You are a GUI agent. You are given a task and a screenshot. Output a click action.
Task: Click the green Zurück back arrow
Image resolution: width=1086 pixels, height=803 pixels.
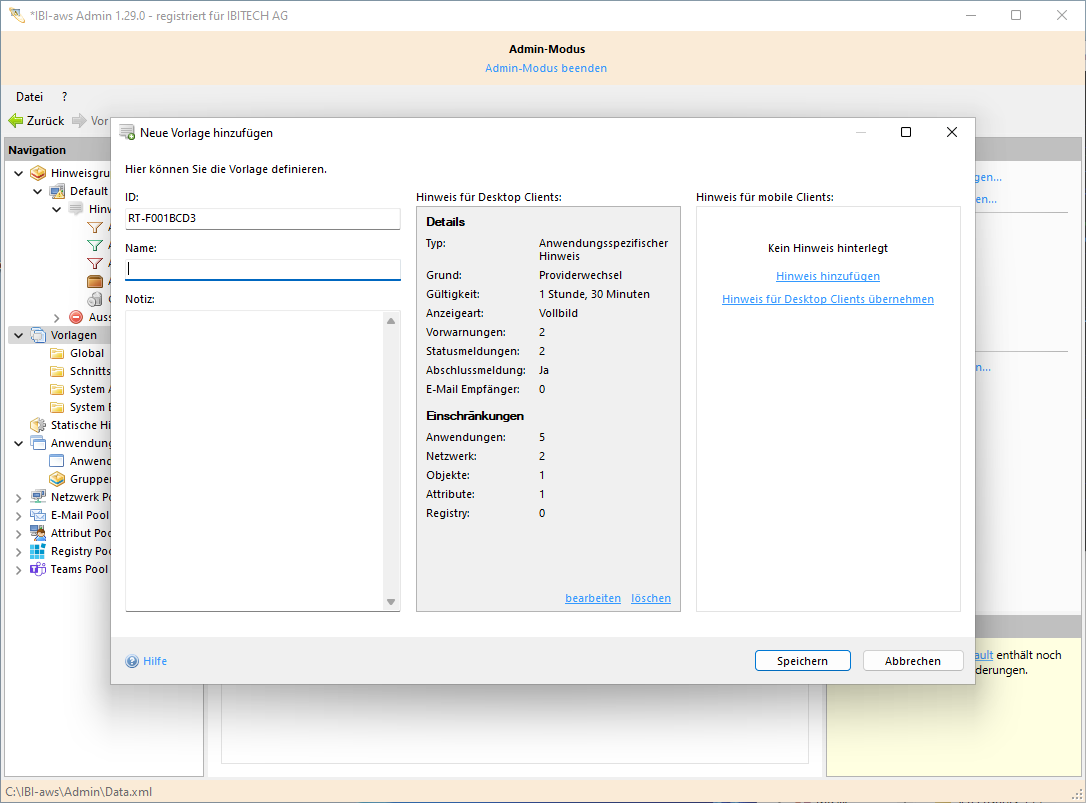pyautogui.click(x=16, y=121)
